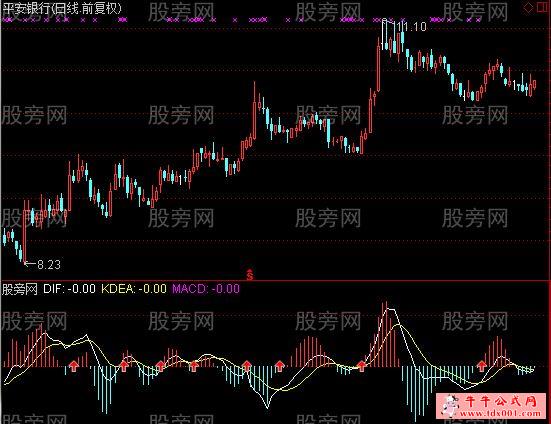
Task: Click the 8.23 low price annotation
Action: tap(49, 265)
